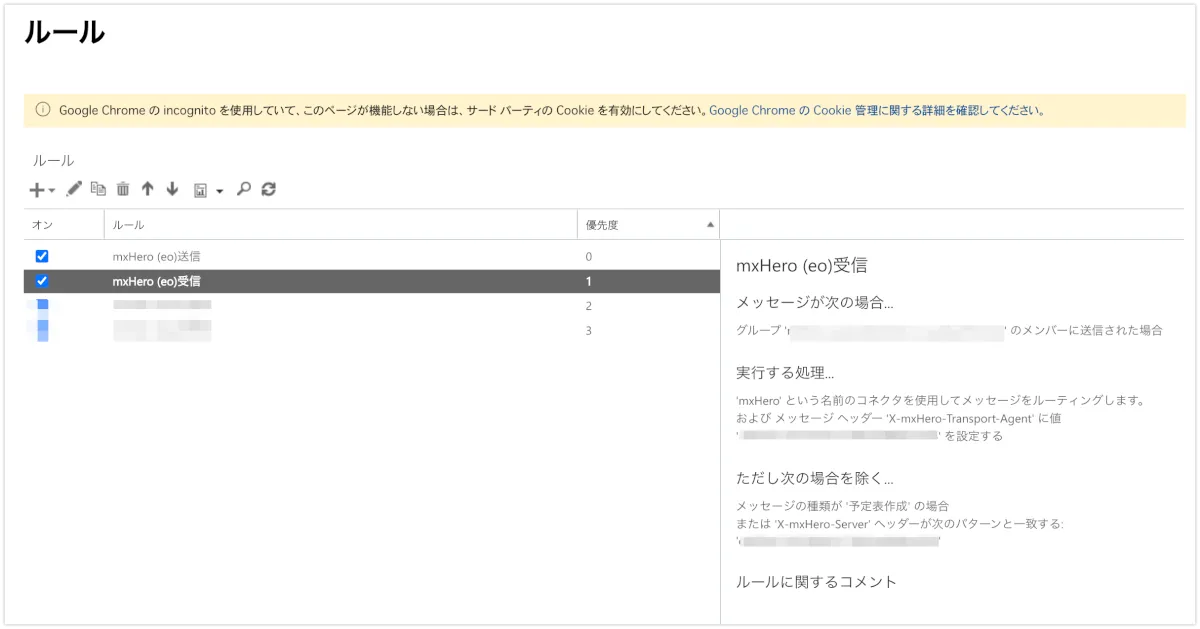Open the dropdown arrow beside the plus icon
This screenshot has height=629, width=1200.
tap(52, 190)
